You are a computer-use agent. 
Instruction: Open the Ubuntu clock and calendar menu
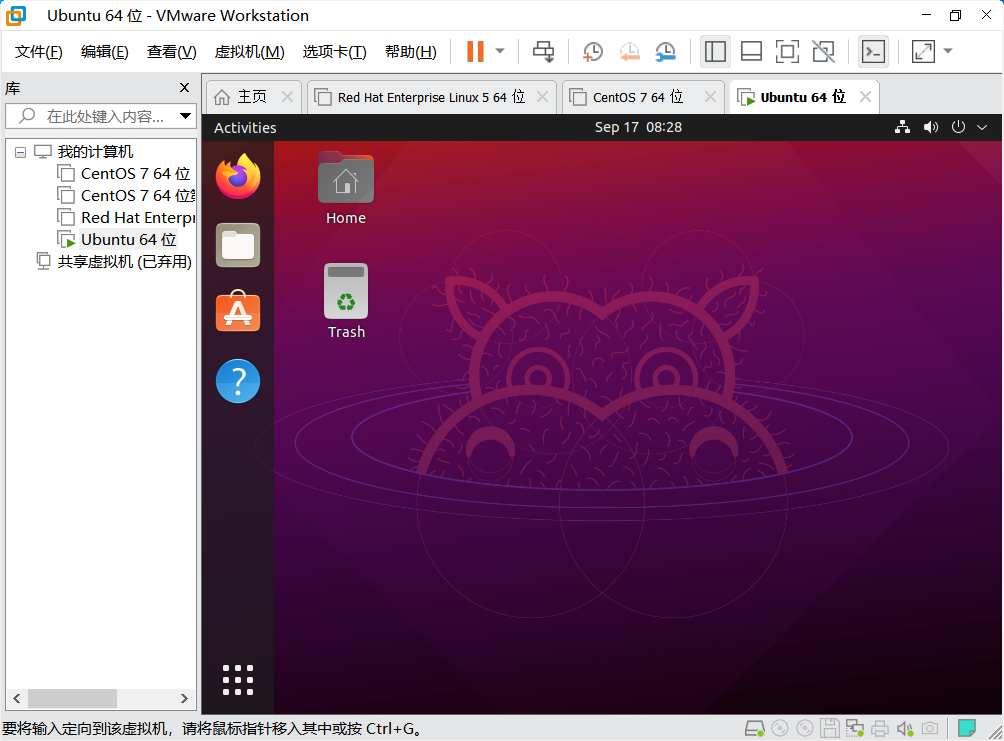[638, 127]
